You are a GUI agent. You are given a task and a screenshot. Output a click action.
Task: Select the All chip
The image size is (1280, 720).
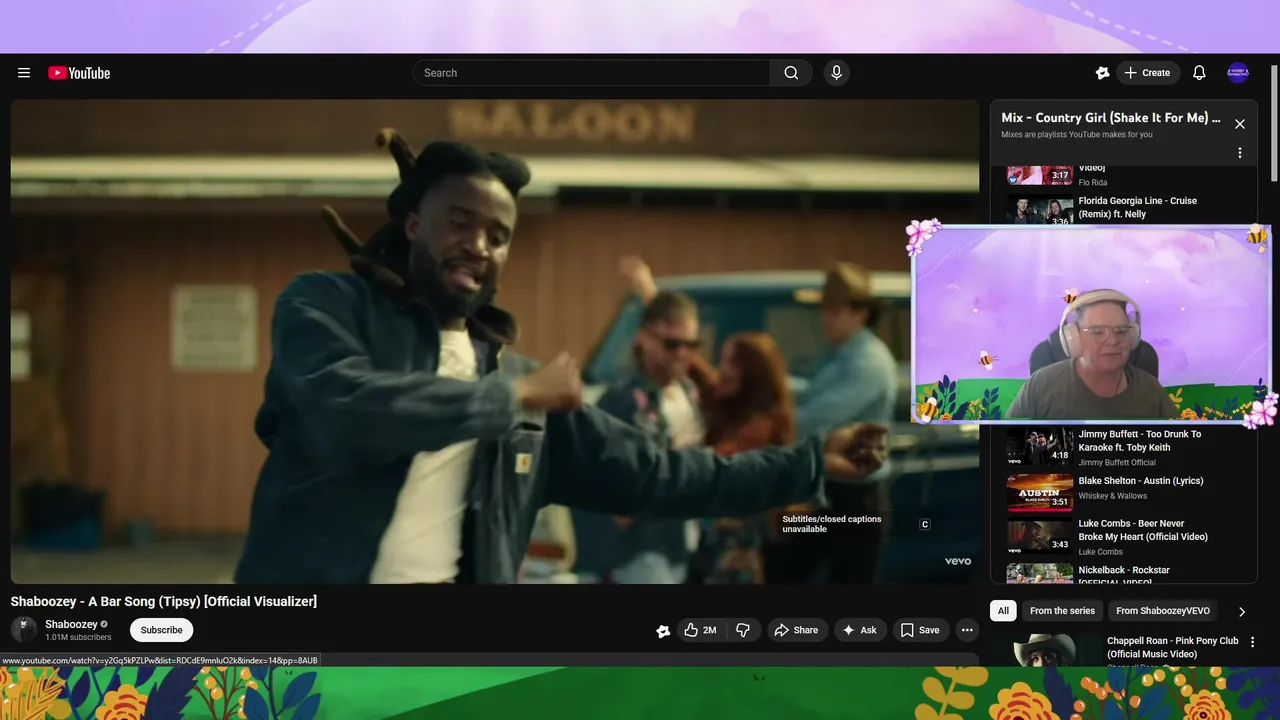pos(1003,611)
